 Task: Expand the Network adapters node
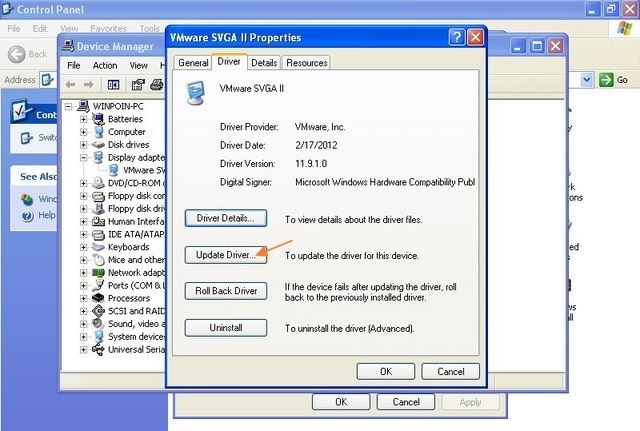pyautogui.click(x=84, y=273)
